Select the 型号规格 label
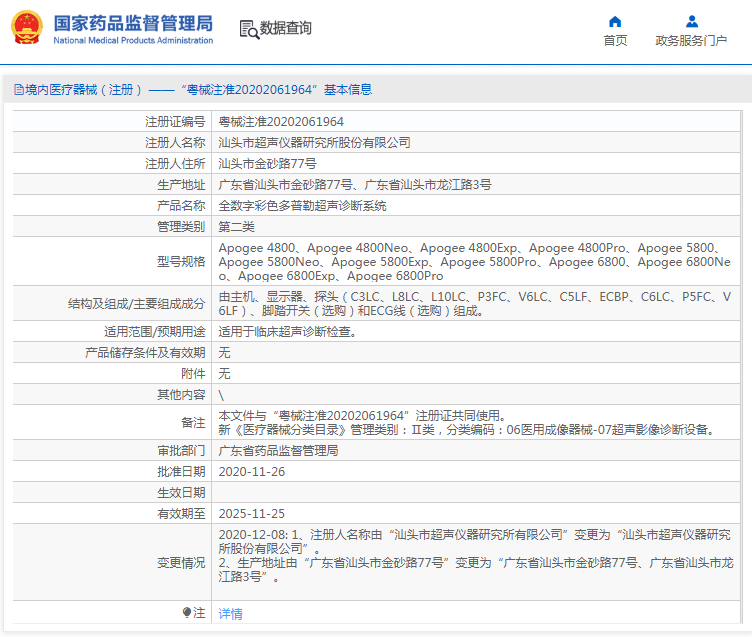This screenshot has height=637, width=752. (181, 261)
